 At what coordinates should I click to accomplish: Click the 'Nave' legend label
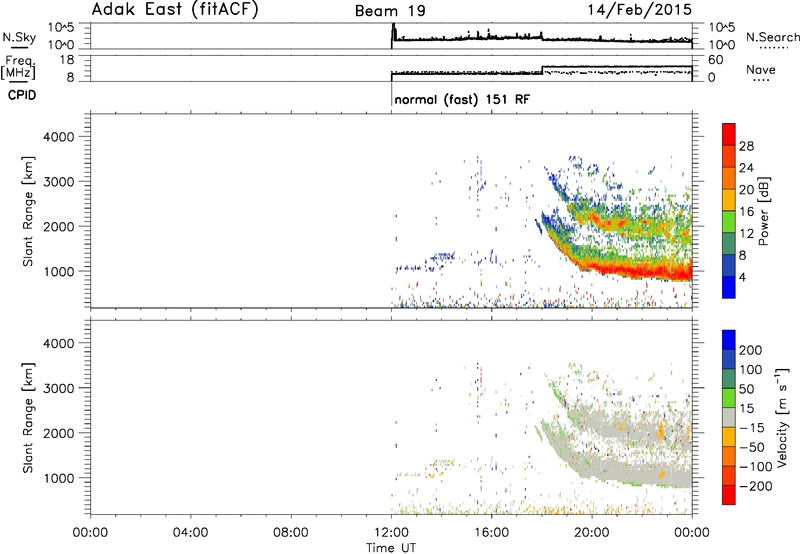(761, 69)
